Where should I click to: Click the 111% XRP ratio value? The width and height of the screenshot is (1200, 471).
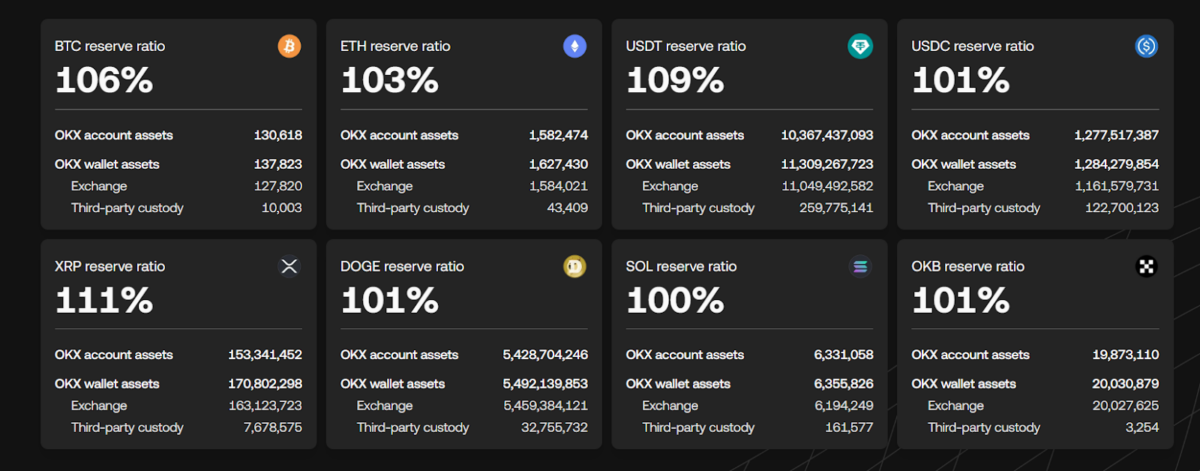click(104, 300)
